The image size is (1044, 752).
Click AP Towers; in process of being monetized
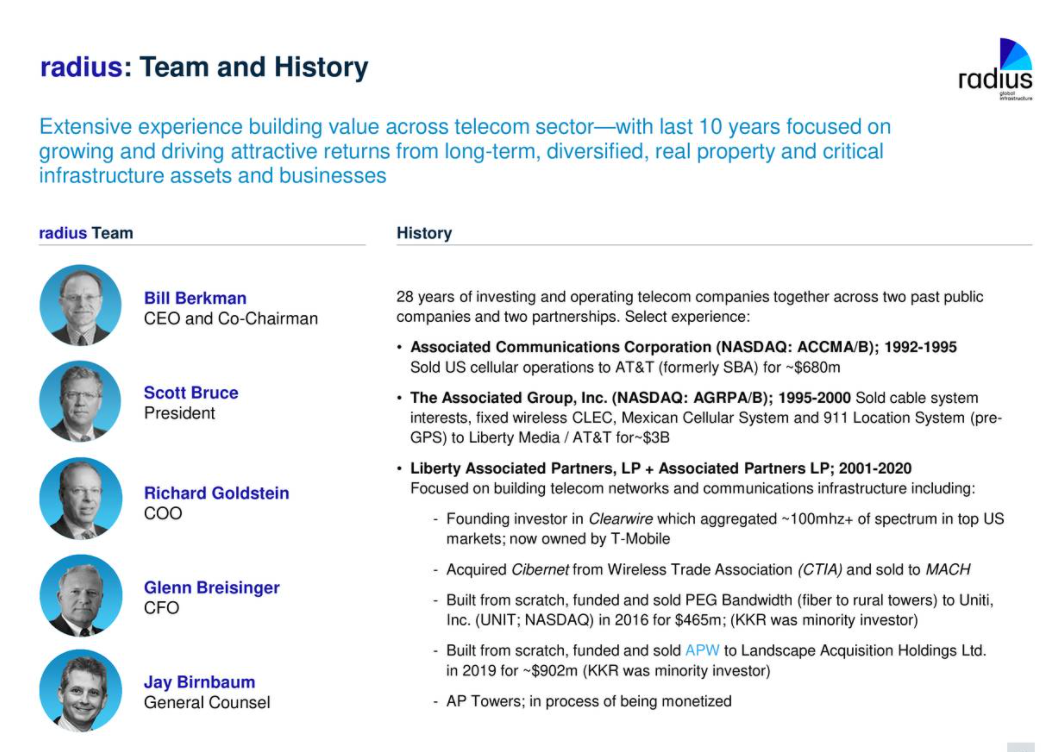click(589, 701)
